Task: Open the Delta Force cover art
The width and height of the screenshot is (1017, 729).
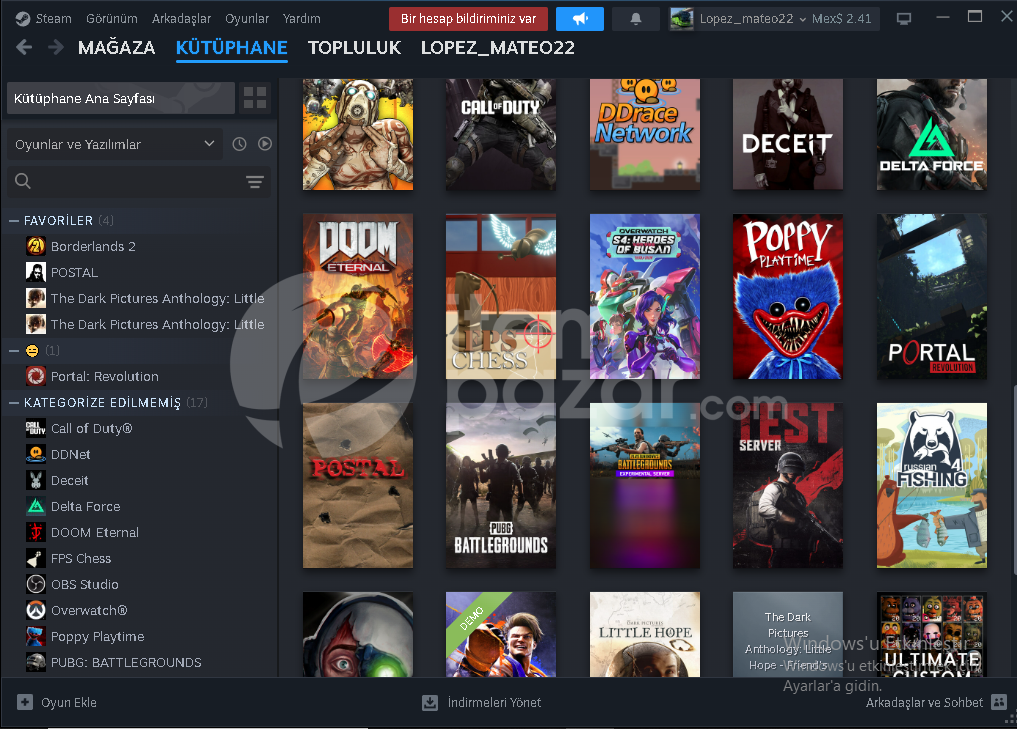Action: tap(931, 134)
